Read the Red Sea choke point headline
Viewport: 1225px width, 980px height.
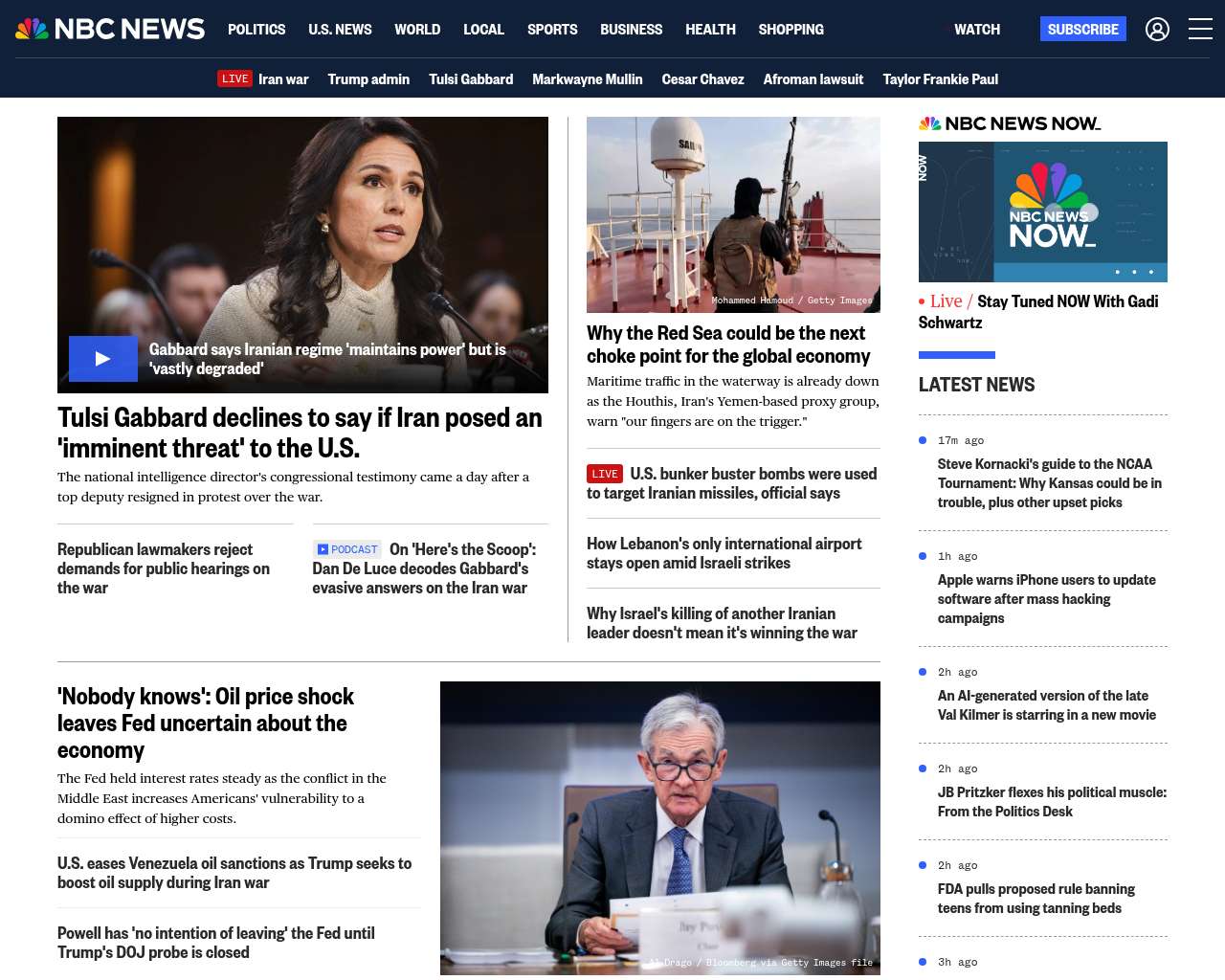[727, 345]
